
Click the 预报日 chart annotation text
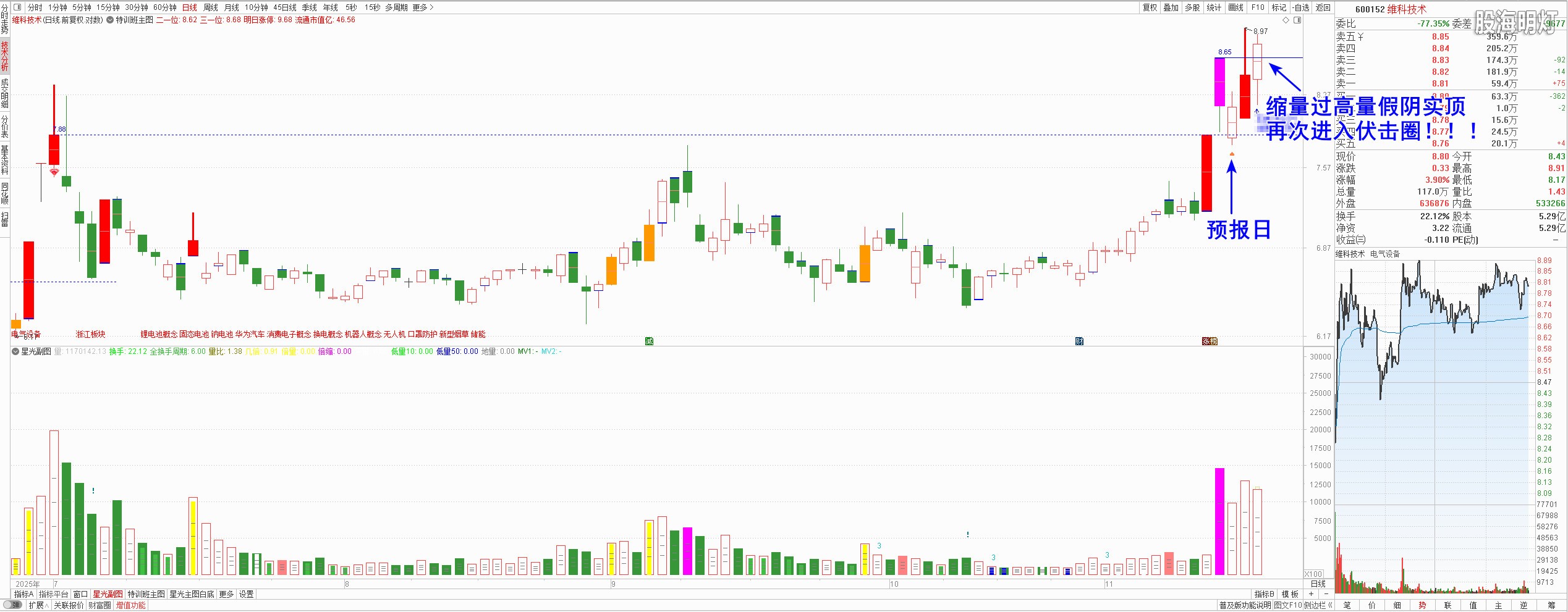[x=1239, y=230]
